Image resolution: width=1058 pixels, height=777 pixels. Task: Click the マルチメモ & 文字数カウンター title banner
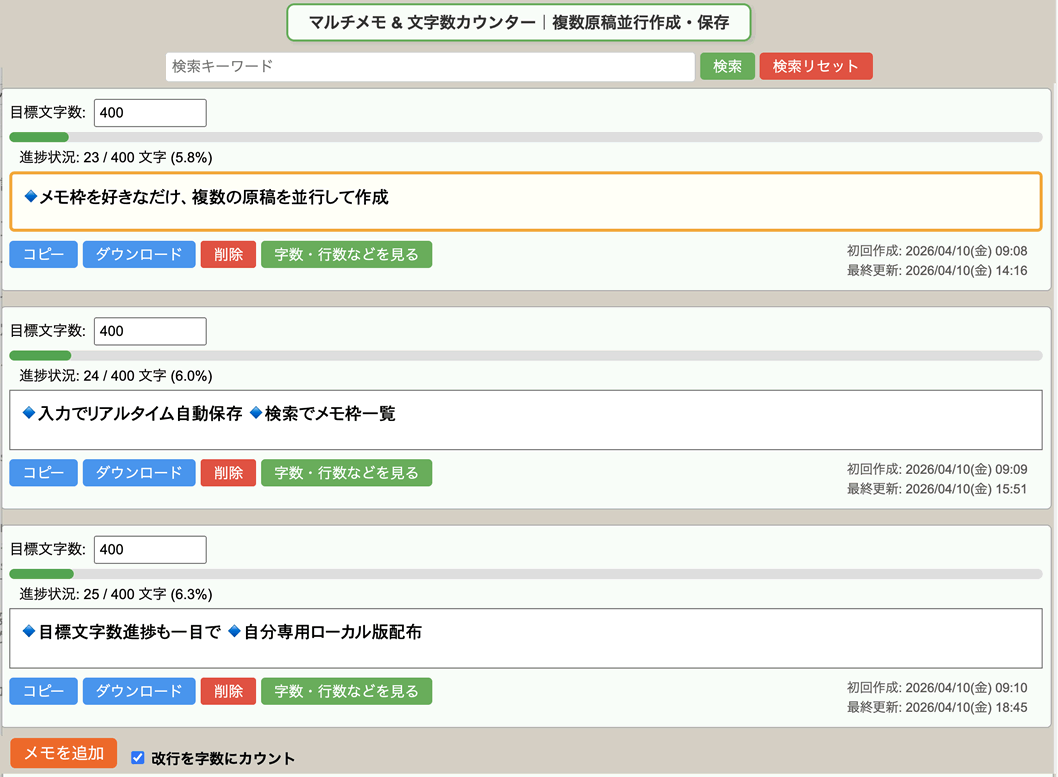(518, 22)
